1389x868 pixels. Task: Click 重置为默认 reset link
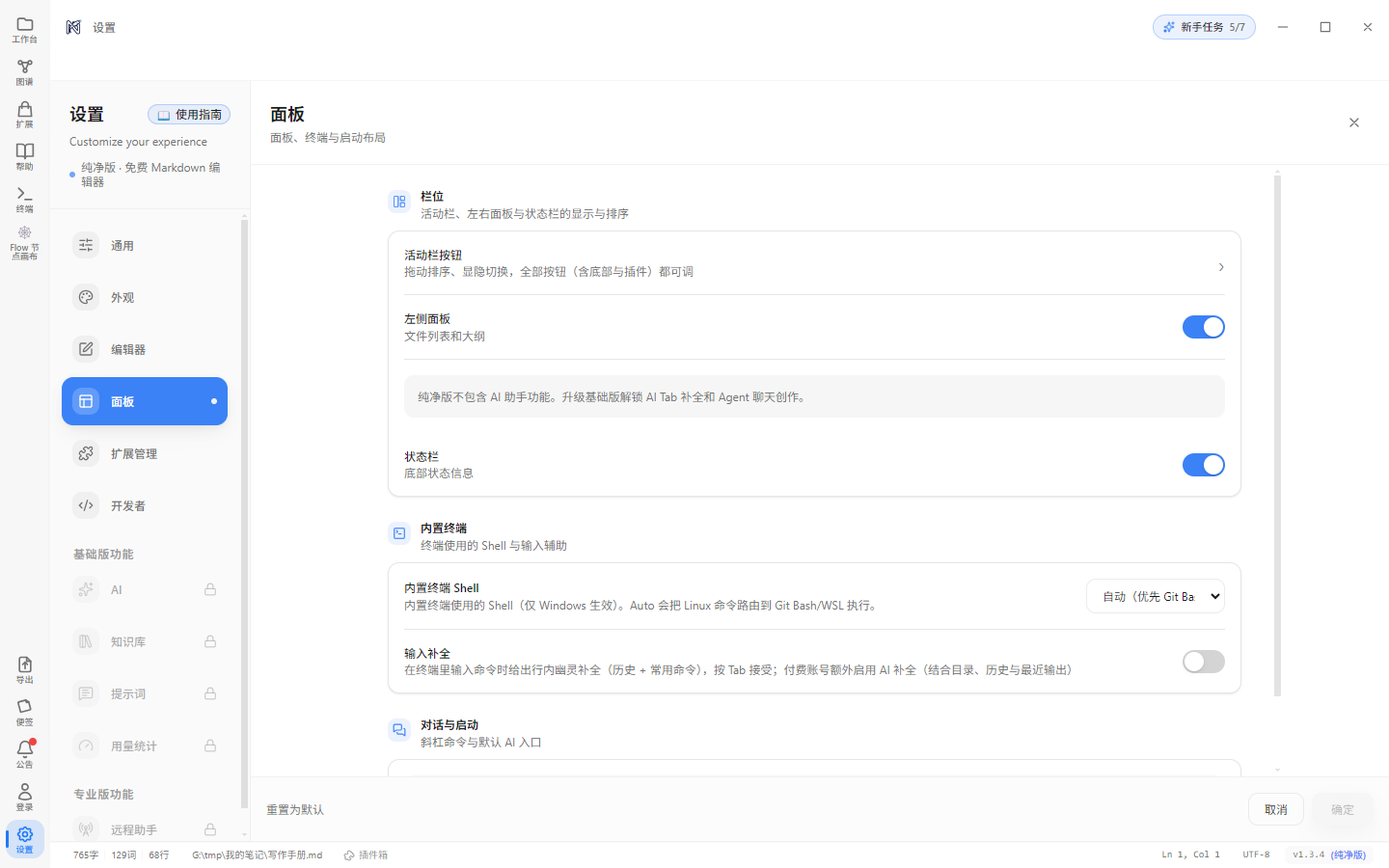coord(295,810)
